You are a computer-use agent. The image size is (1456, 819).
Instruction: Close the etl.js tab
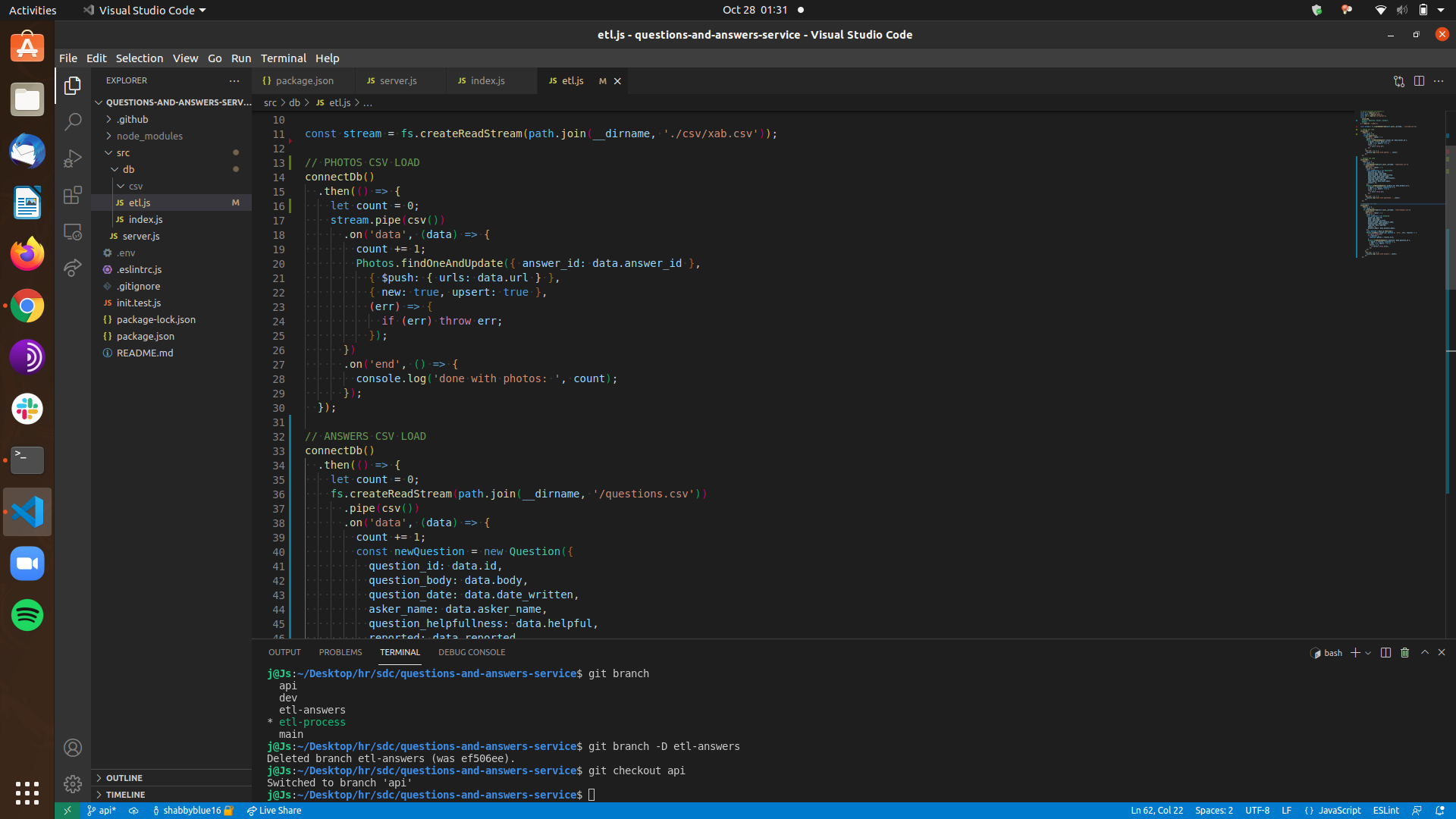coord(617,81)
